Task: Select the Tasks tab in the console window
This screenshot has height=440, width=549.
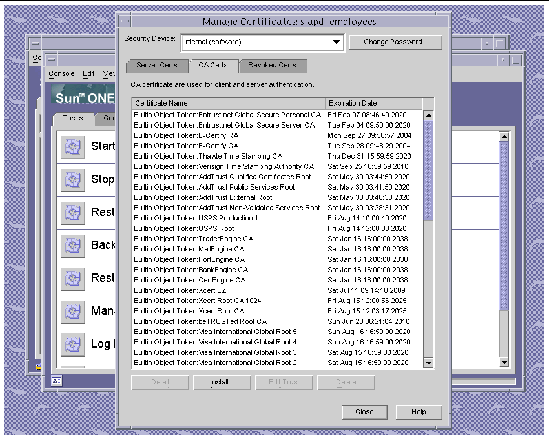Action: 73,118
